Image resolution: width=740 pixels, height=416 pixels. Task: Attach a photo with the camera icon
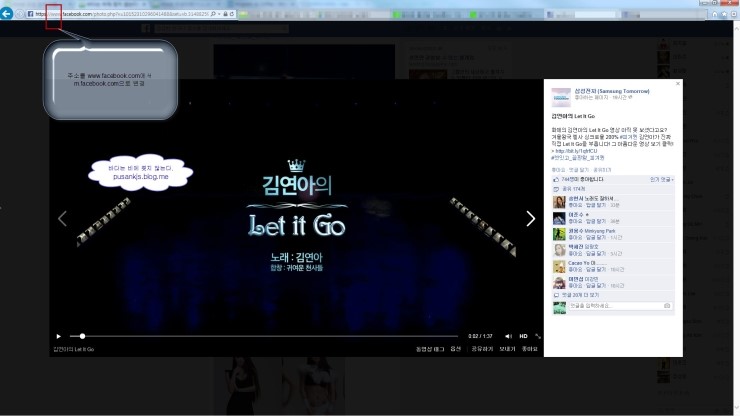coord(667,306)
